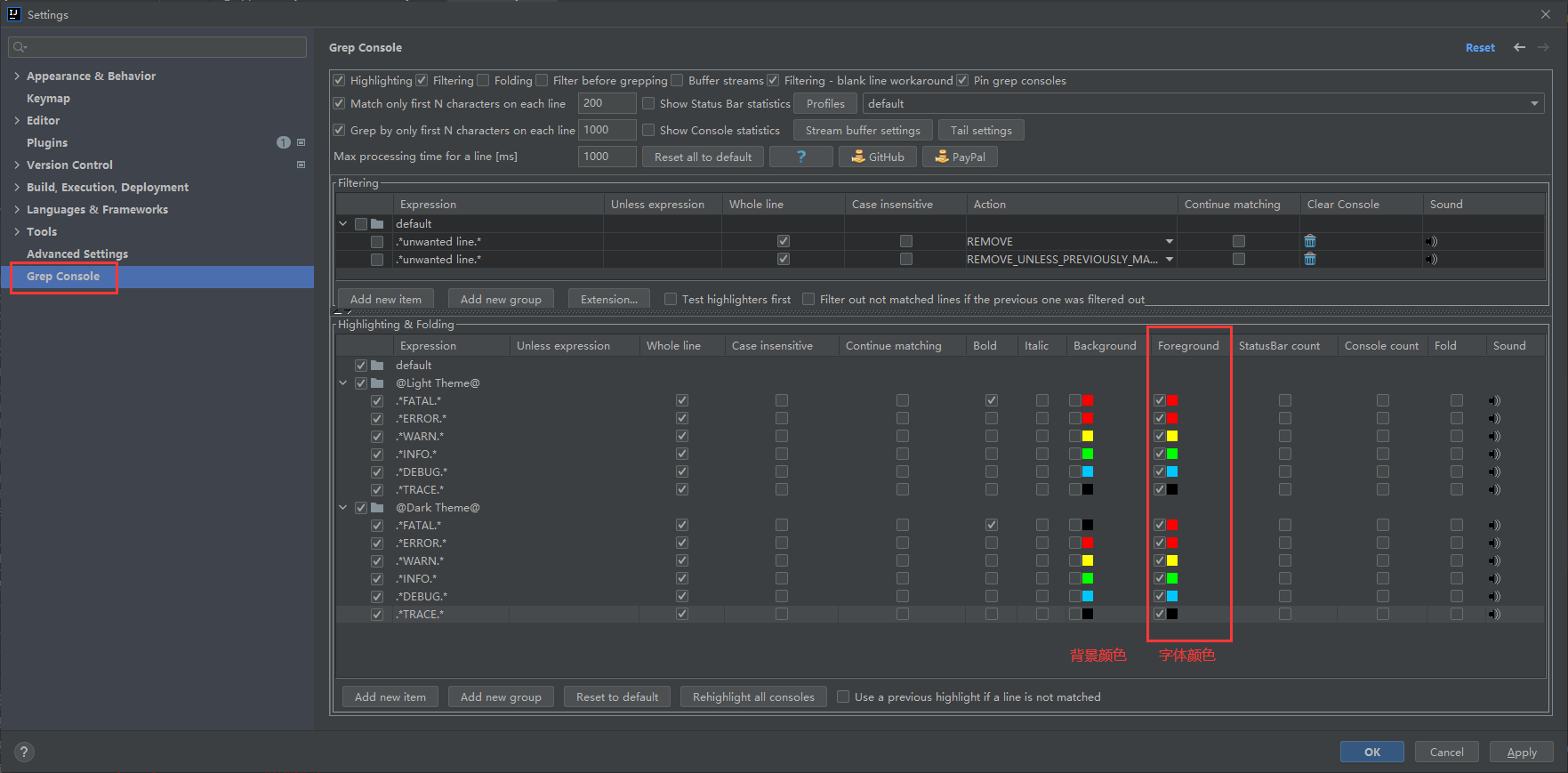Image resolution: width=1568 pixels, height=773 pixels.
Task: Click sound icon for Dark Theme ERROR row
Action: coord(1494,544)
